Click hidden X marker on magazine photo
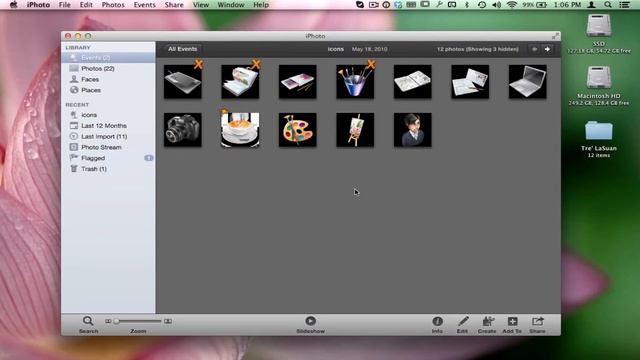This screenshot has height=360, width=640. (256, 64)
